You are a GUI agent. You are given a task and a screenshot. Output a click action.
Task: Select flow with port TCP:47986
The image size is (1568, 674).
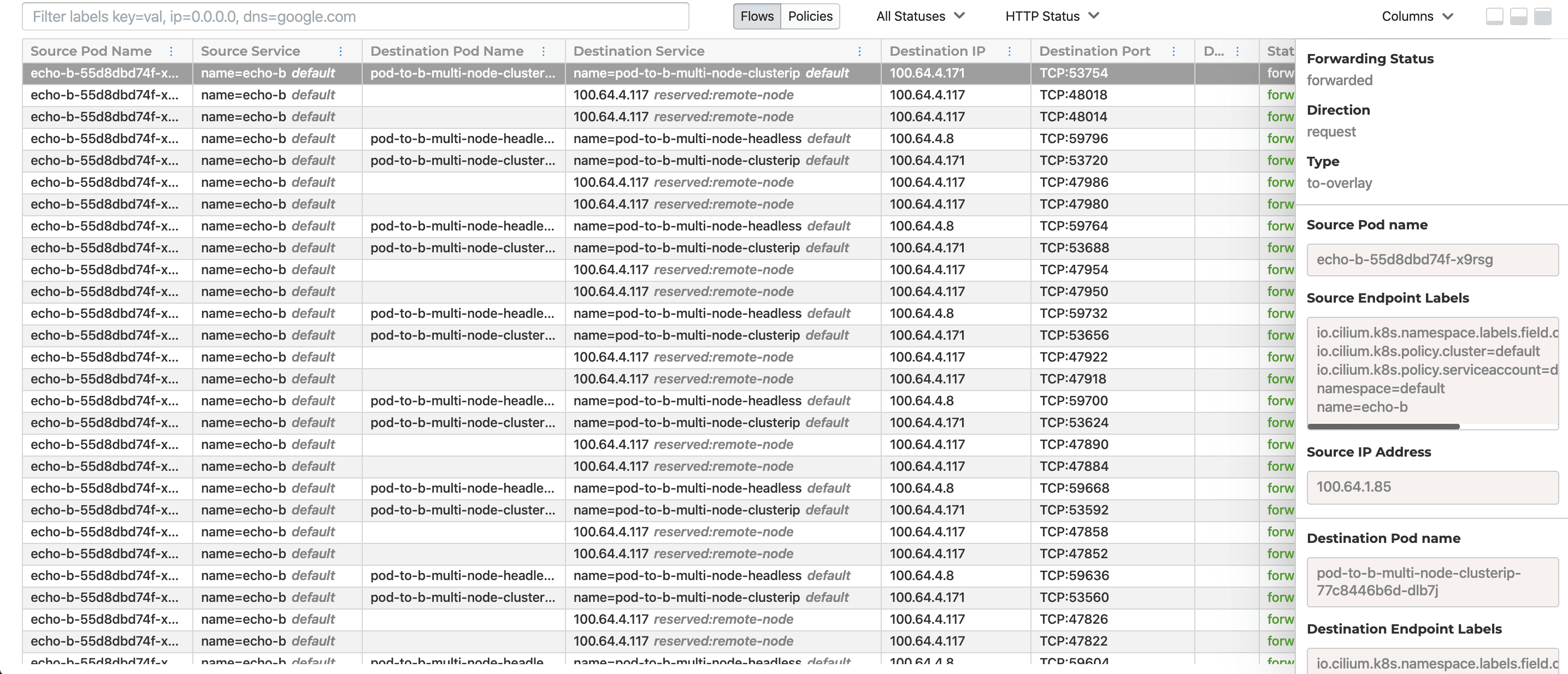point(658,182)
